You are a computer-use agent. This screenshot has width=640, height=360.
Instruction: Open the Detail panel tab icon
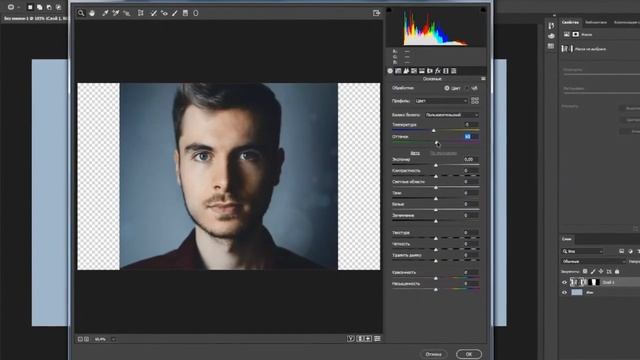406,71
